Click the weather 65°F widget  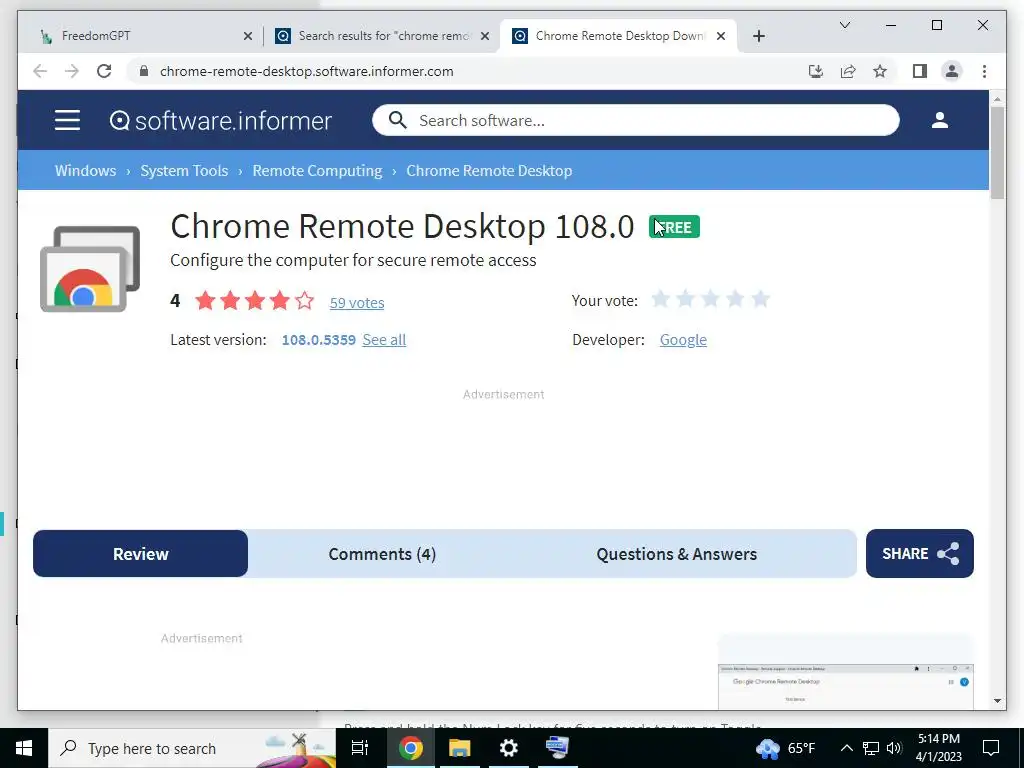[x=786, y=748]
